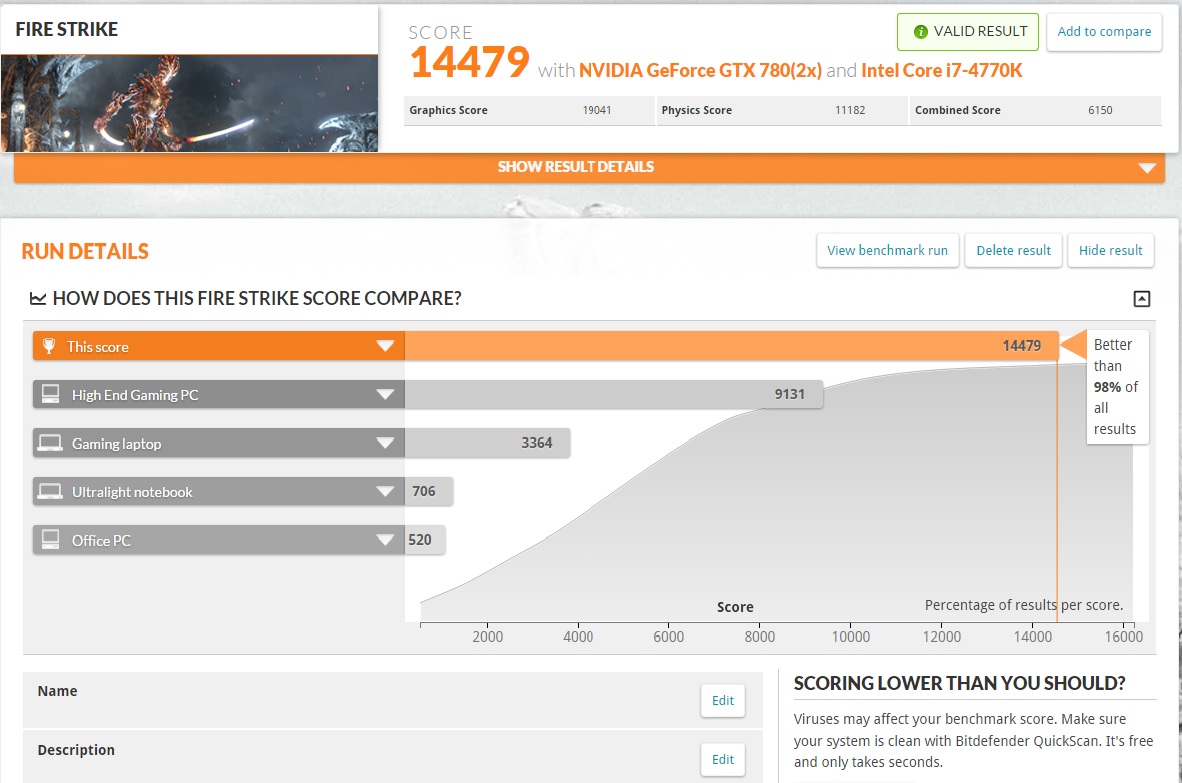Screen dimensions: 1182x783
Task: Click the desktop icon for High End Gaming PC
Action: (51, 394)
